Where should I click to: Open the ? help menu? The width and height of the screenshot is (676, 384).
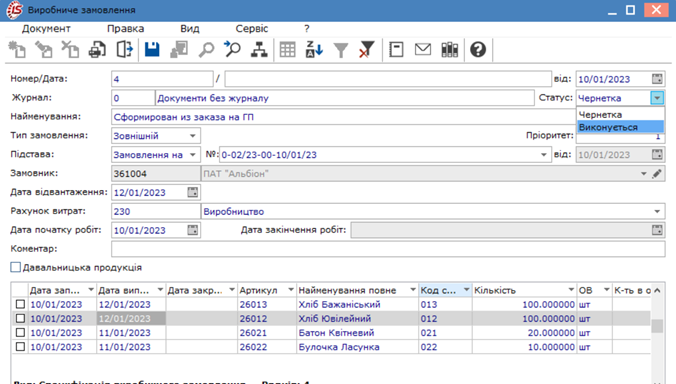pos(307,28)
